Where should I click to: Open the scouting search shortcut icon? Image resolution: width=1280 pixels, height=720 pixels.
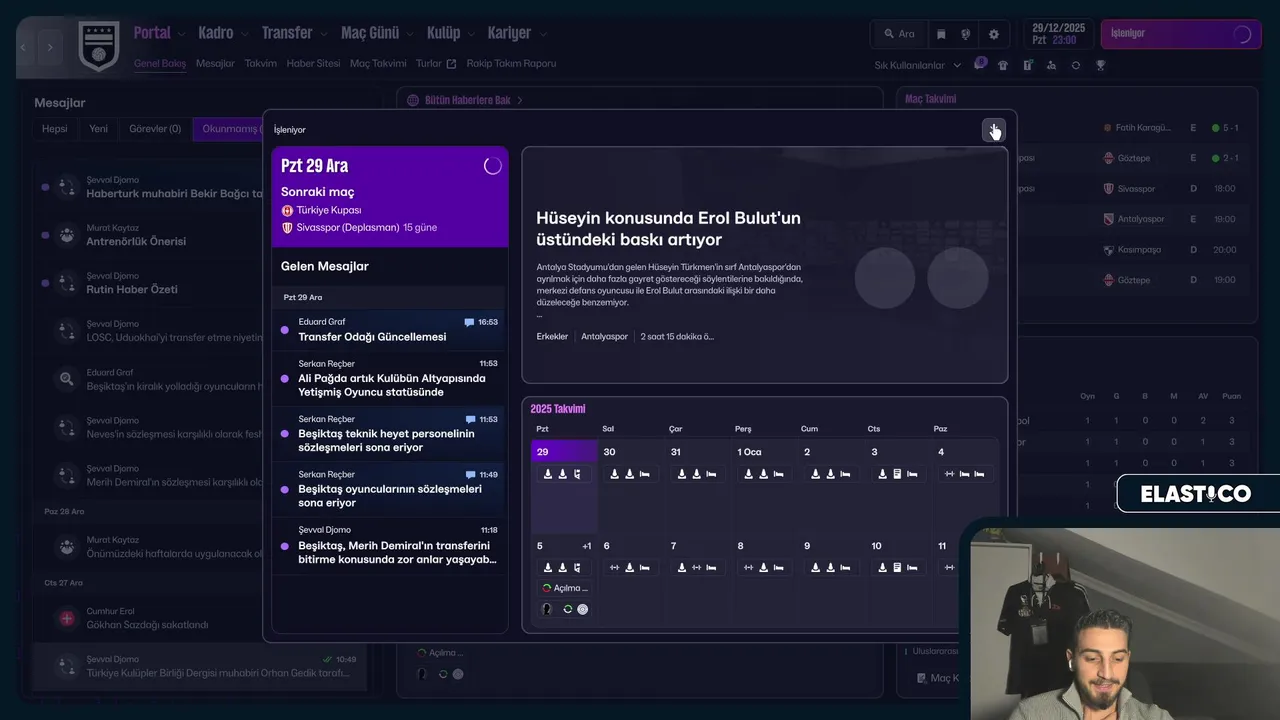(x=1051, y=65)
